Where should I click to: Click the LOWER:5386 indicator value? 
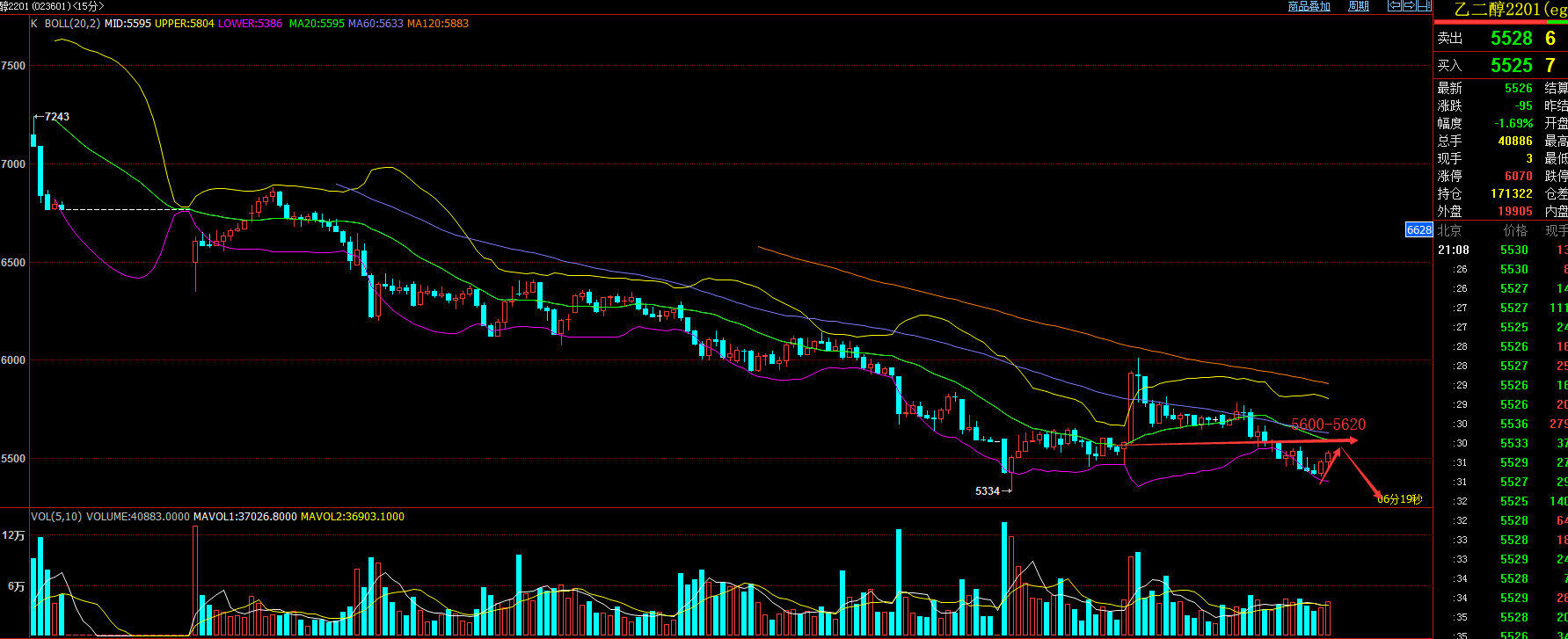[x=250, y=24]
